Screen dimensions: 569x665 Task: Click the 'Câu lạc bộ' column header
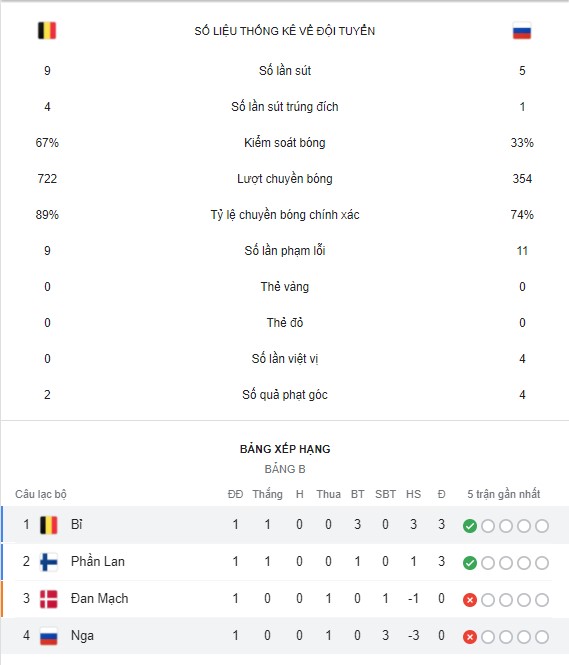(41, 494)
